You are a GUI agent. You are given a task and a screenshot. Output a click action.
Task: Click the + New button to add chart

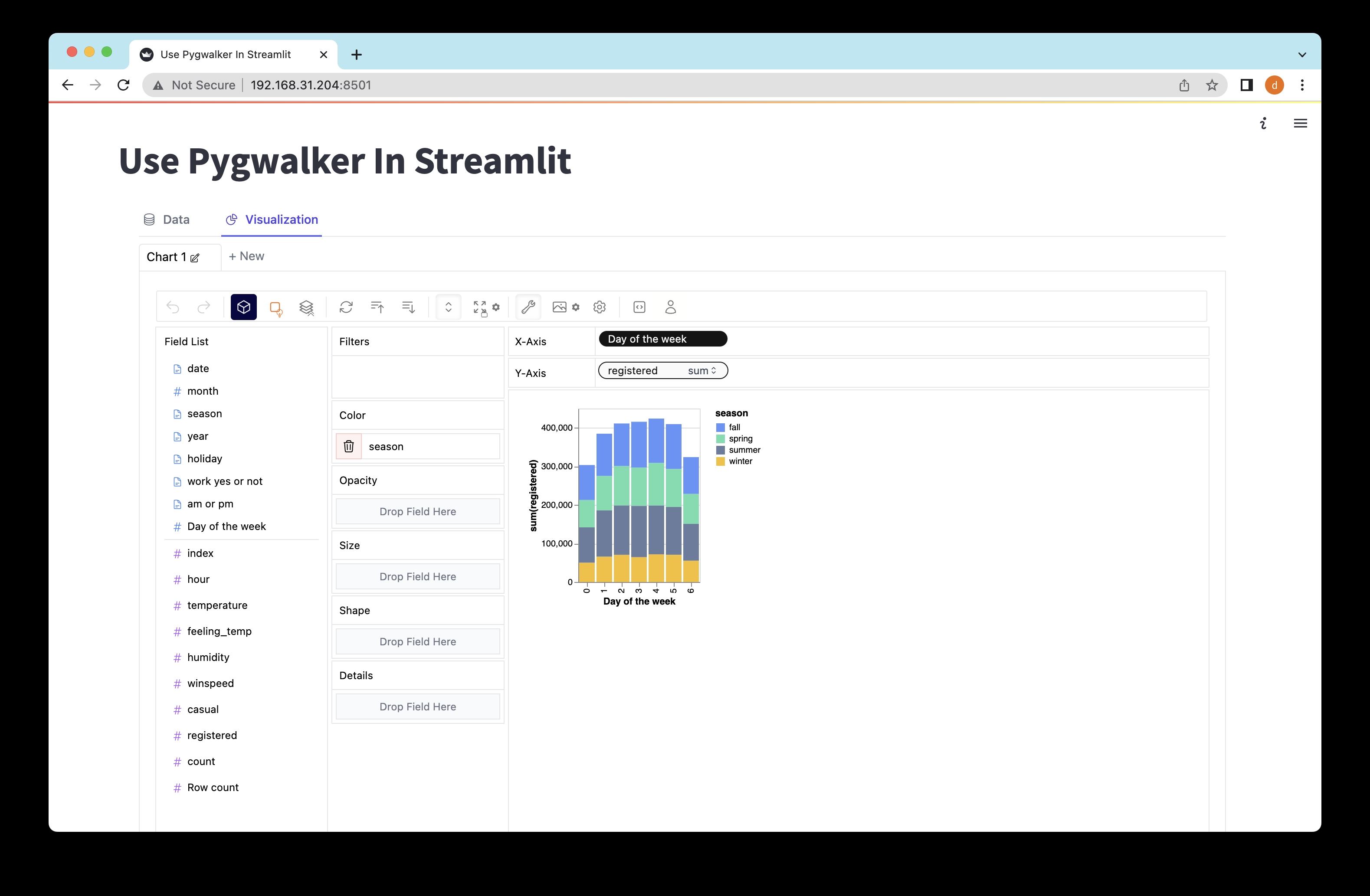pyautogui.click(x=247, y=256)
